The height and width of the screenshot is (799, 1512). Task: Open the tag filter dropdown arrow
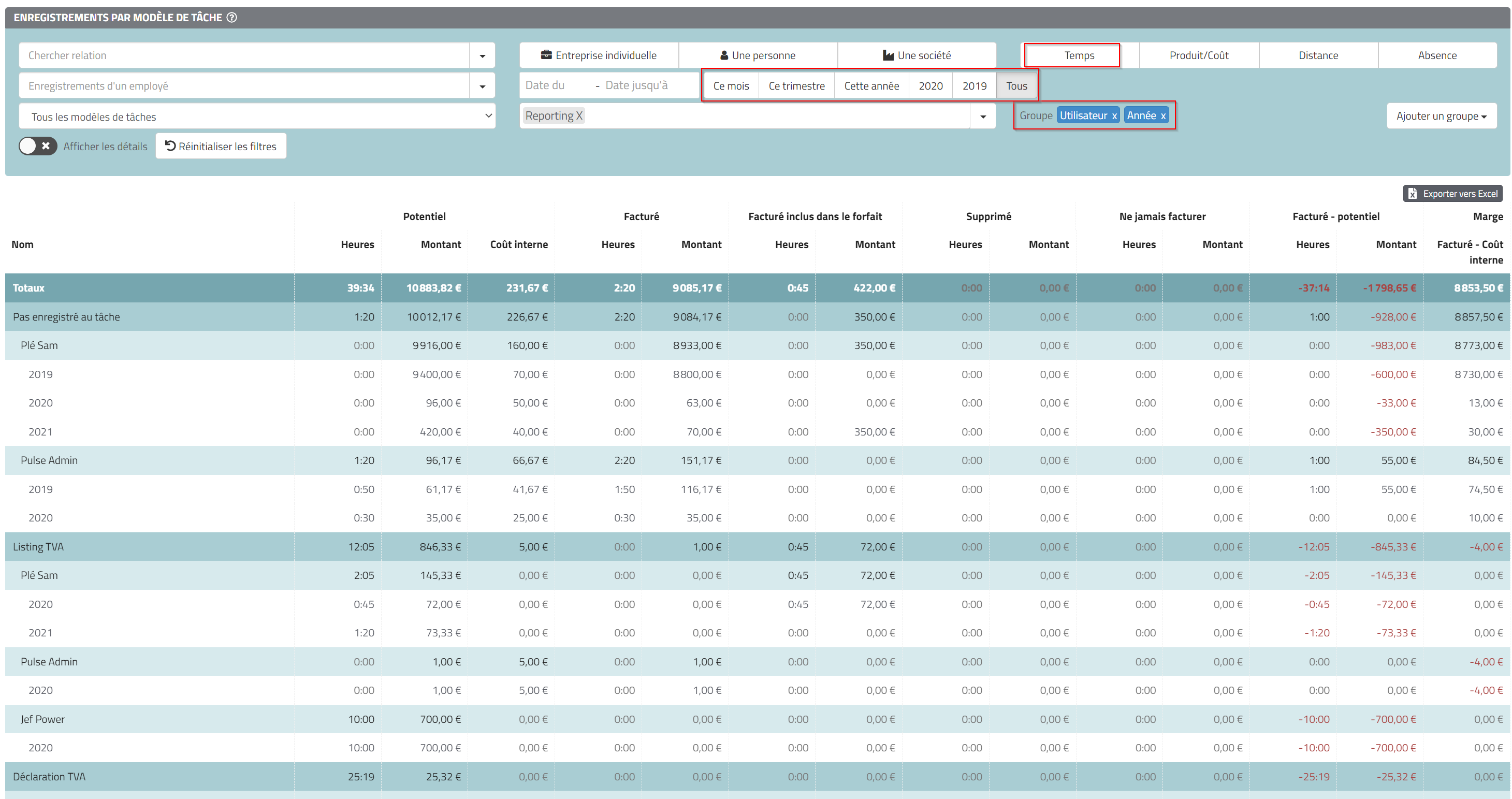click(x=983, y=116)
